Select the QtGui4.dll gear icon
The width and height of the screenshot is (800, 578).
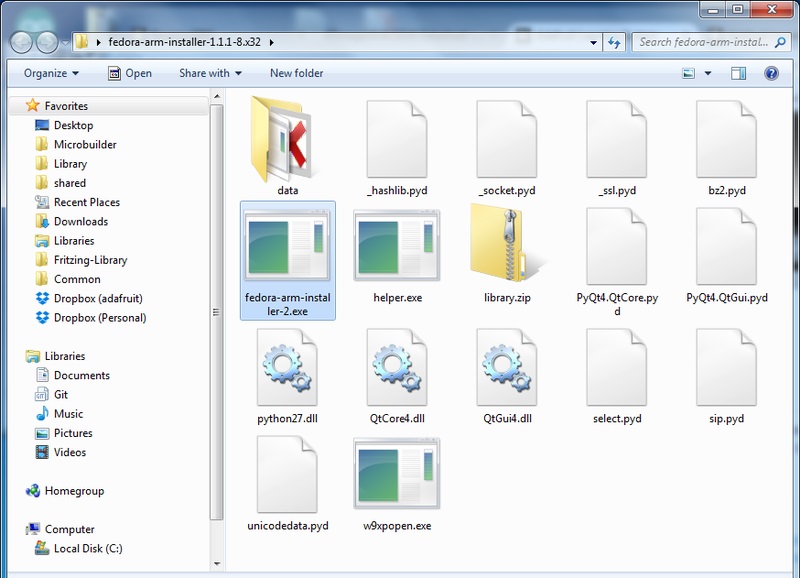507,367
